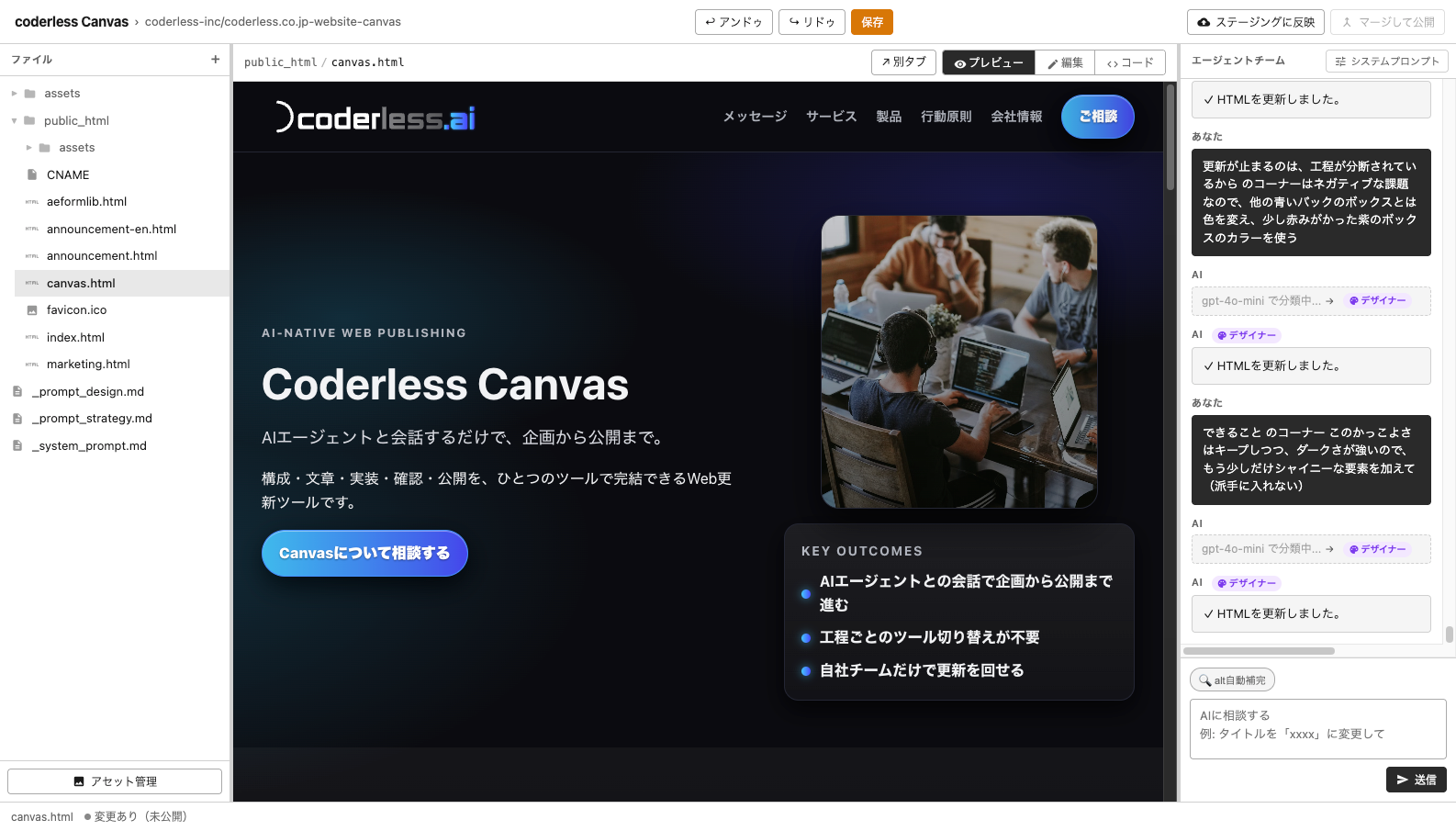Open favicon.ico image file
The image size is (1456, 831).
[76, 310]
